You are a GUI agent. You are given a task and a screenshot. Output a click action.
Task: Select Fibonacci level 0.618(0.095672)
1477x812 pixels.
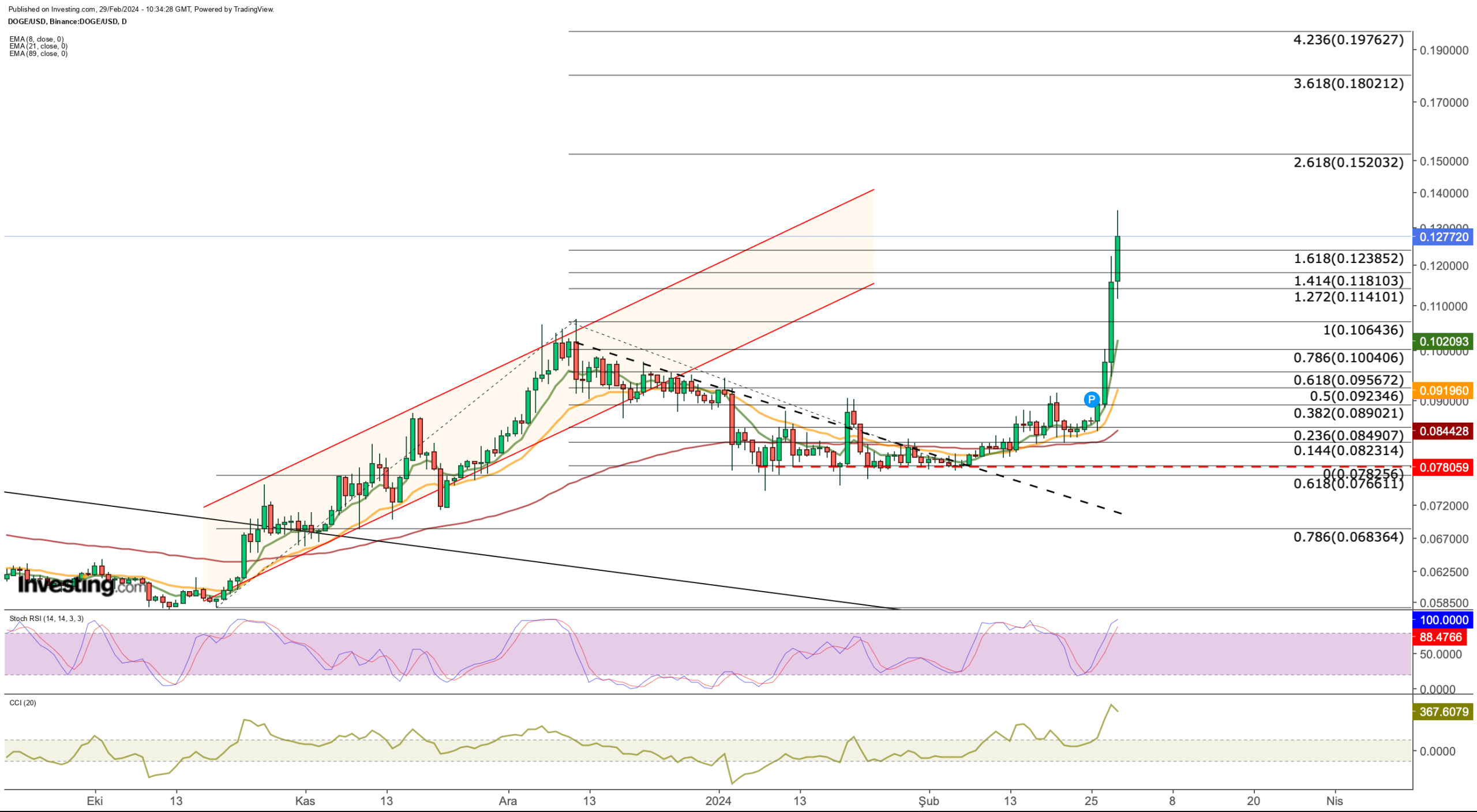[x=1348, y=380]
